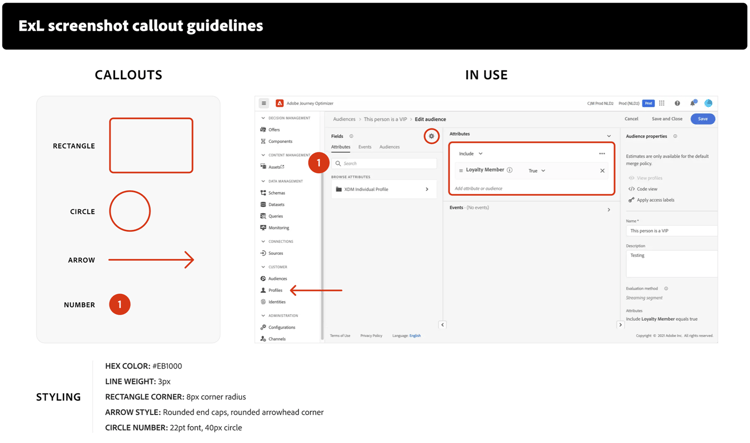Remove the Loyalty Member attribute row
The image size is (750, 443).
click(x=602, y=171)
